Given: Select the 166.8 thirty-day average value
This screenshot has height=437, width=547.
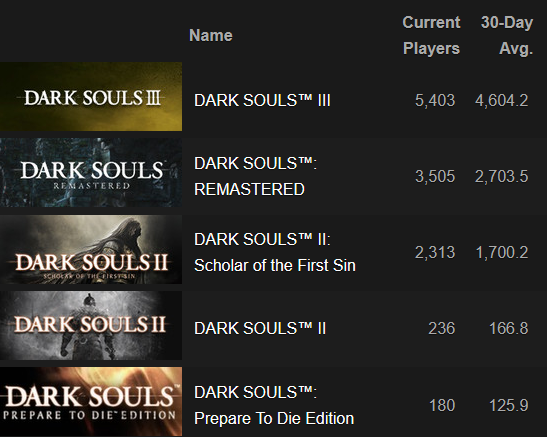Looking at the screenshot, I should [x=509, y=328].
